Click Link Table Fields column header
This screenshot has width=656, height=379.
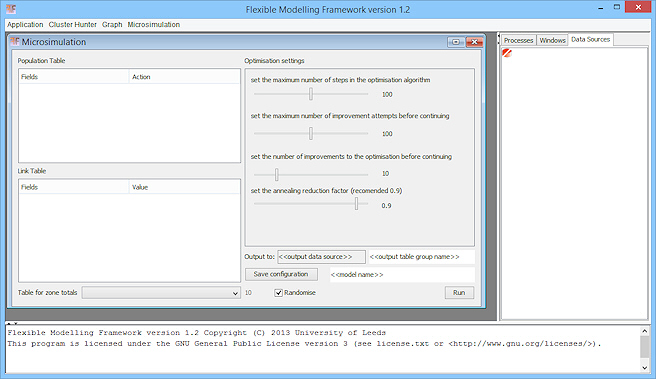pos(74,187)
